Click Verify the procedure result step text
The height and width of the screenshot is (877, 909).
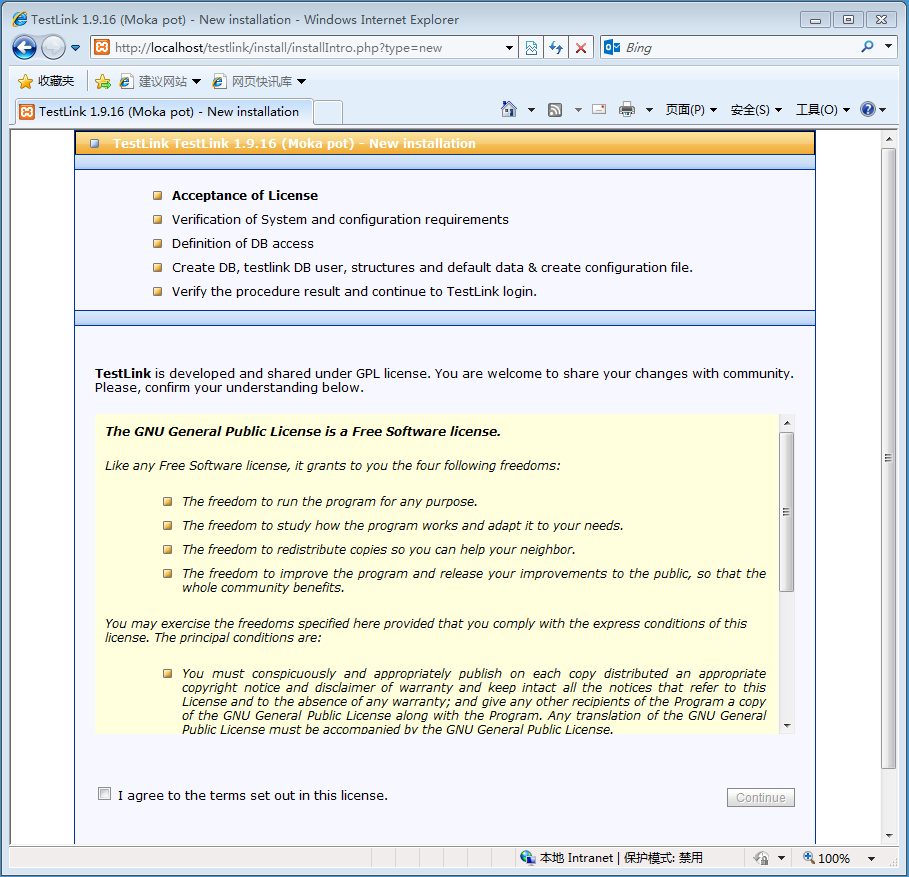(354, 292)
